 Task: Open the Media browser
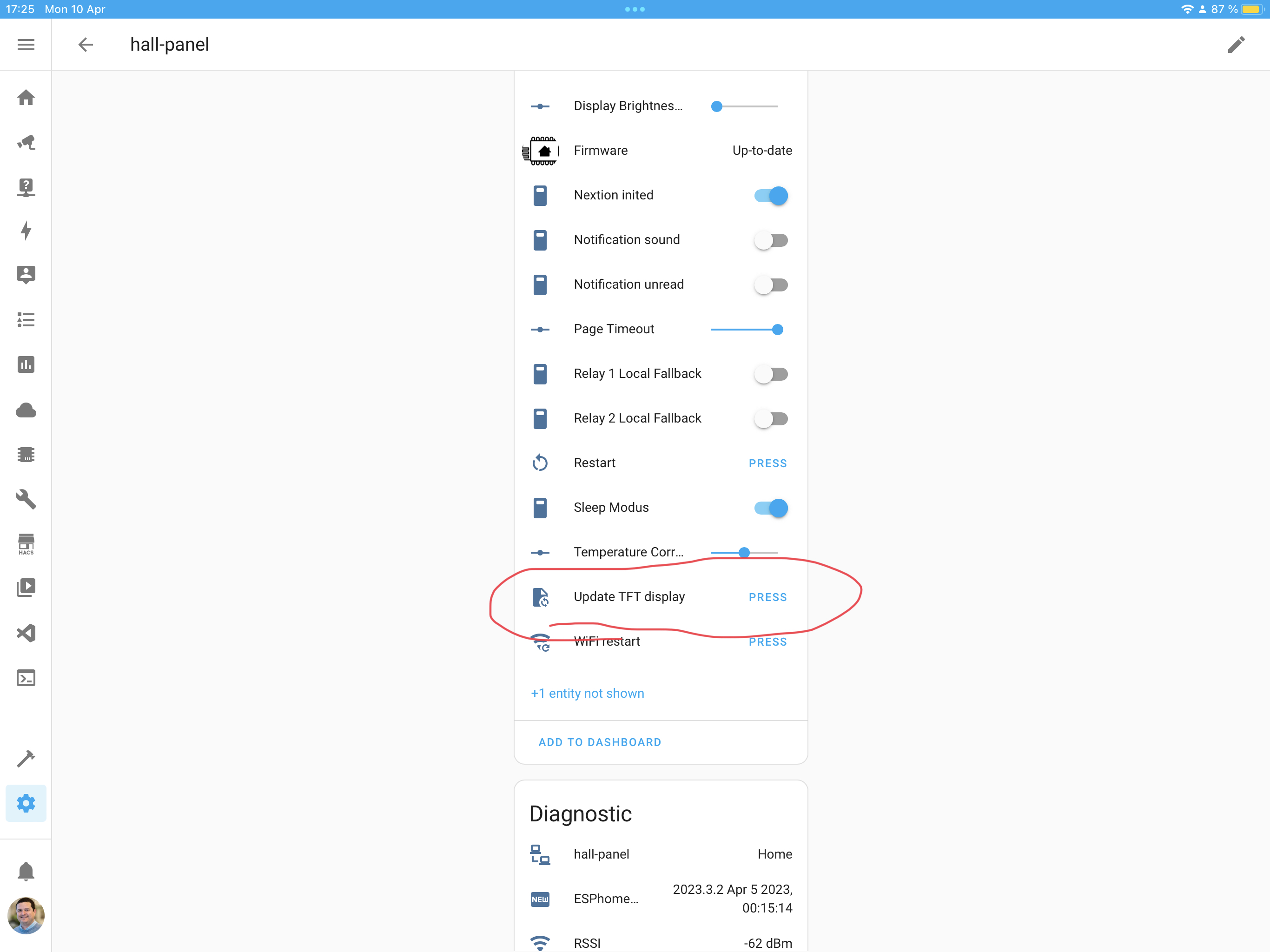click(26, 587)
